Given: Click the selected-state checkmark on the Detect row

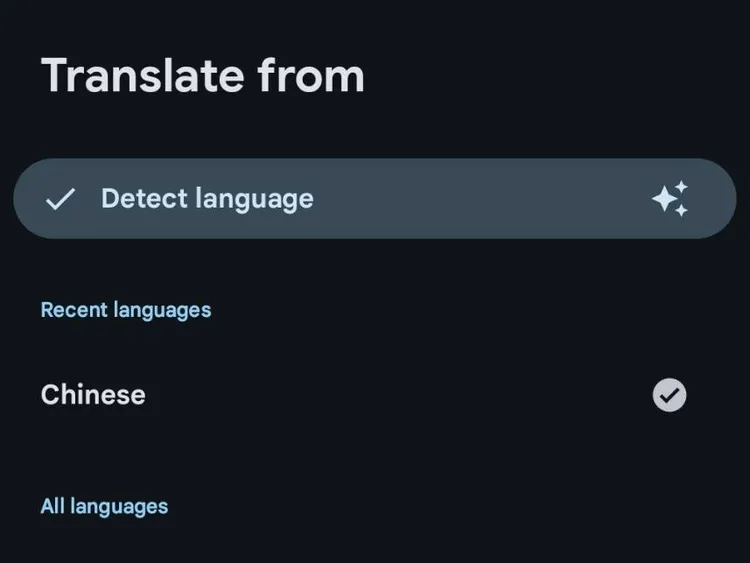Looking at the screenshot, I should [60, 199].
